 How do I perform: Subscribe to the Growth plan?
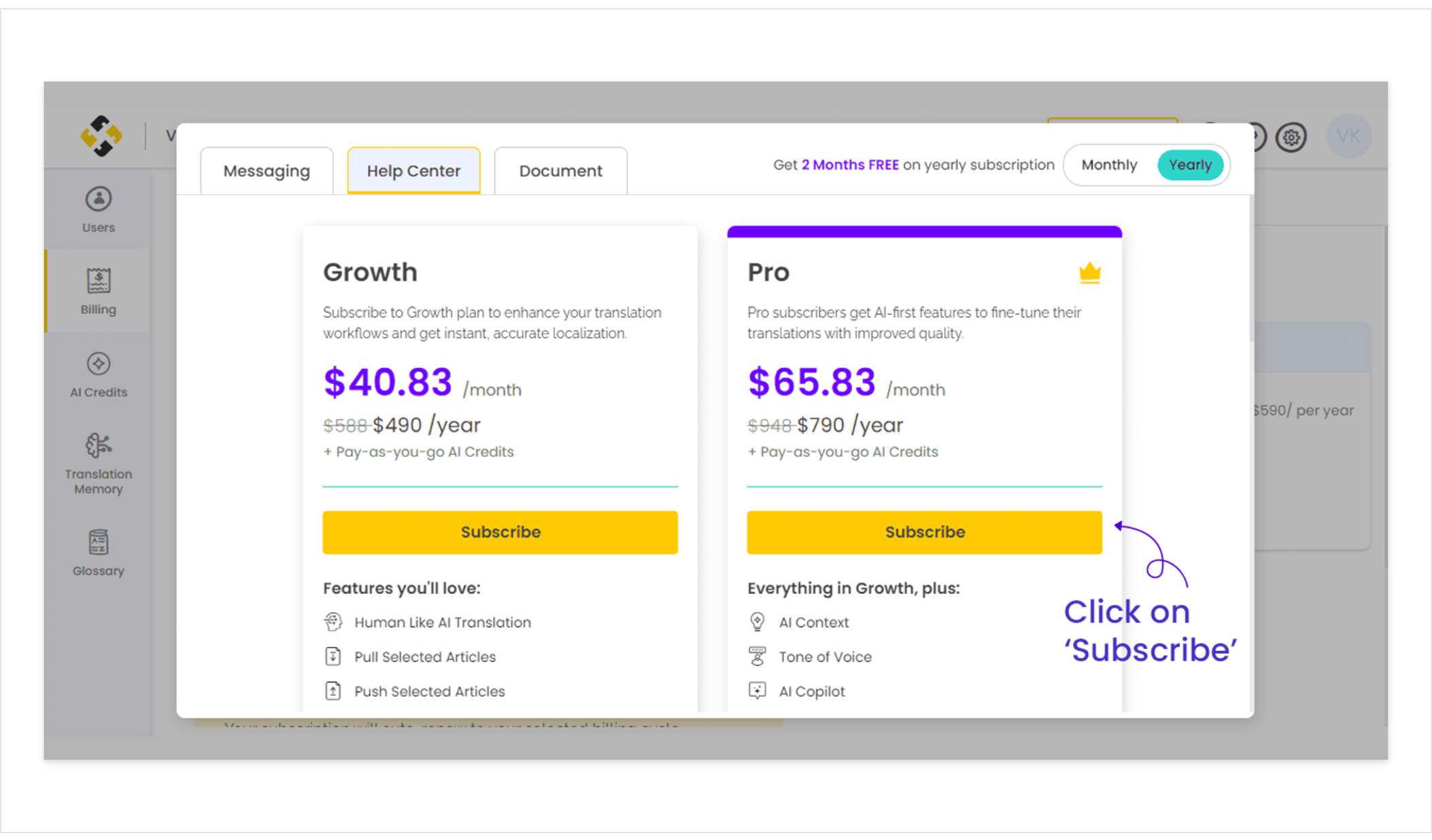[x=500, y=532]
